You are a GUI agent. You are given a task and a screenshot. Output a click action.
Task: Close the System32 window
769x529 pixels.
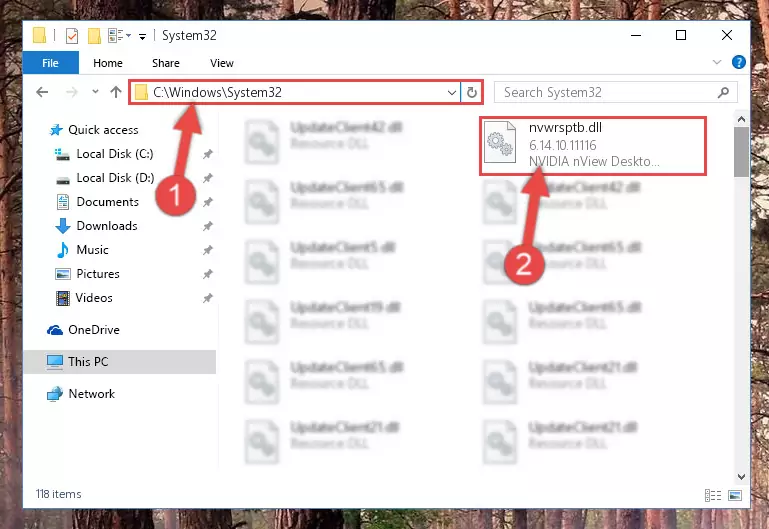pyautogui.click(x=727, y=35)
